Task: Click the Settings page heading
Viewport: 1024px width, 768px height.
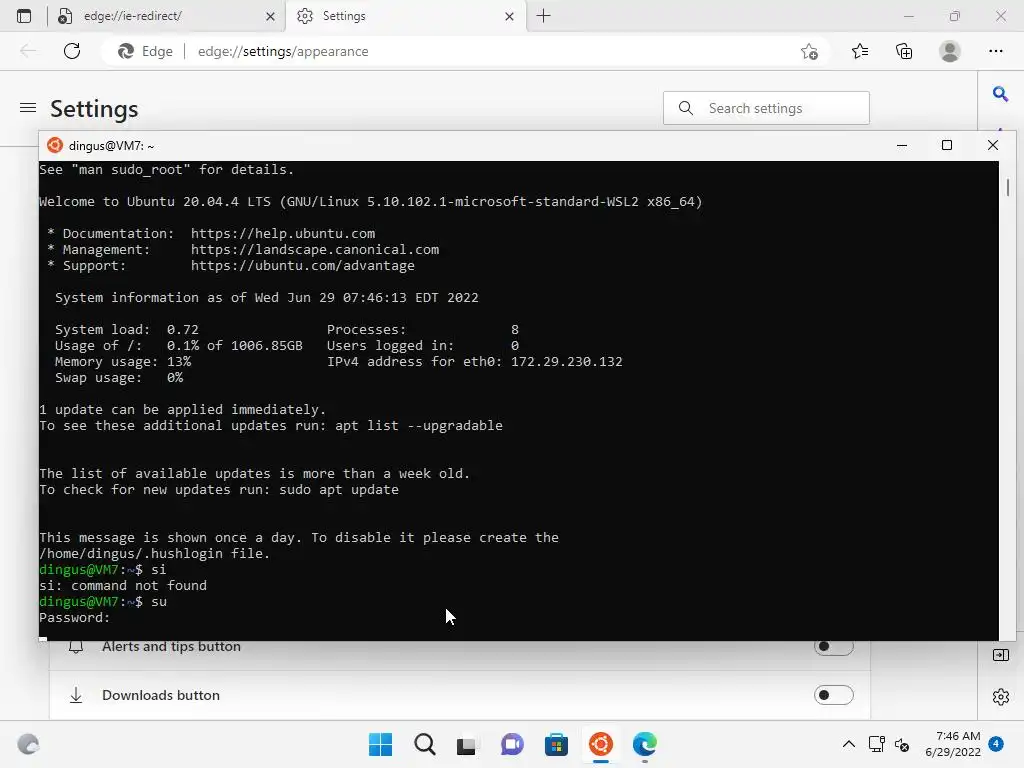Action: 94,108
